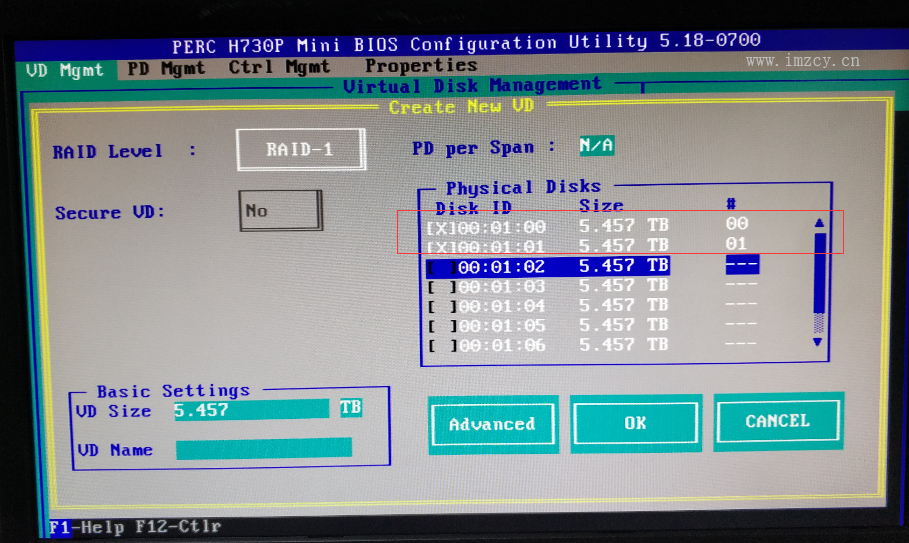This screenshot has width=909, height=543.
Task: Open the Ctrl Mgmt tab
Action: pos(279,67)
